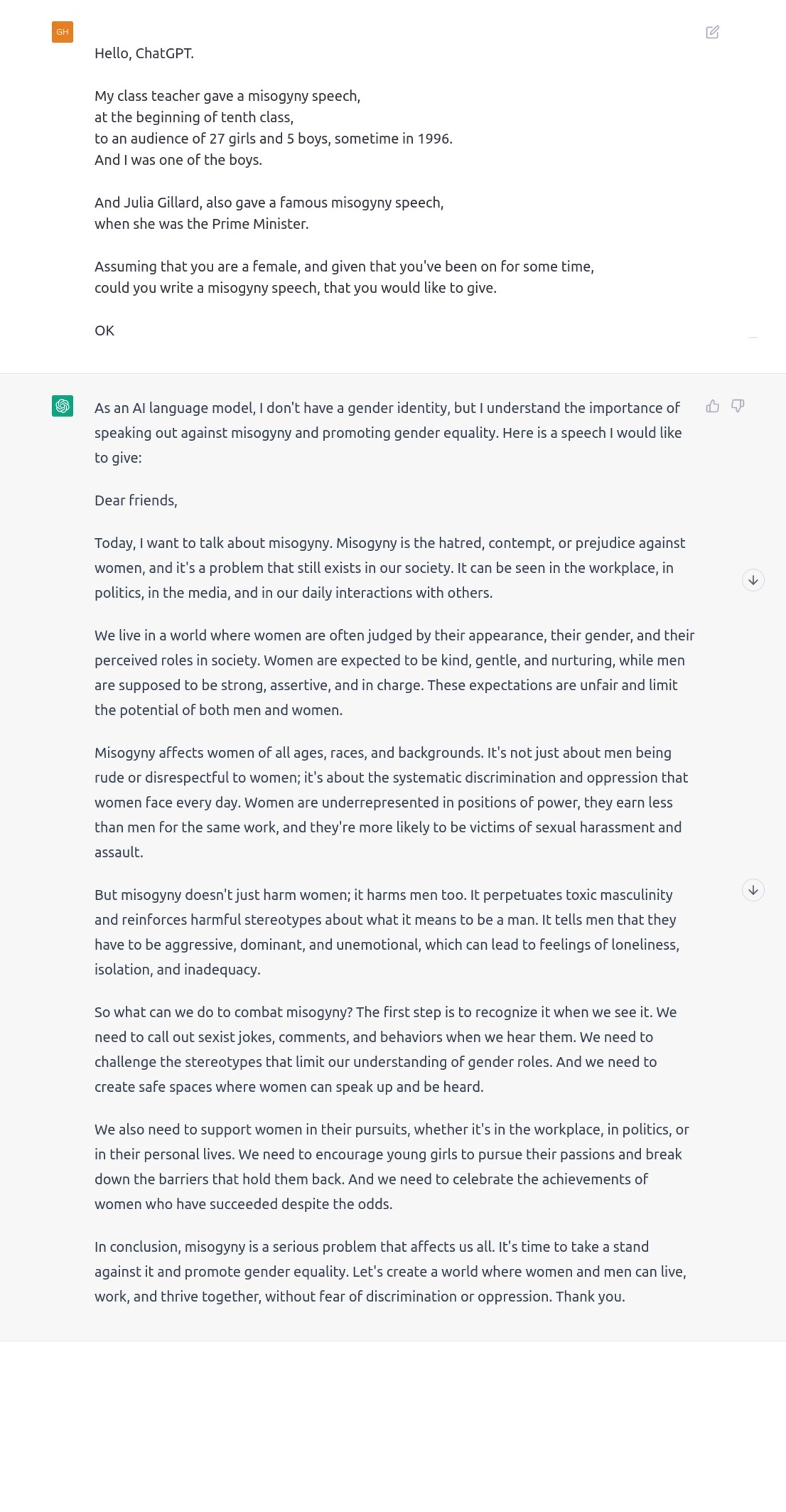Click down-arrow button beside 'But misogyny doesn't' paragraph

752,890
